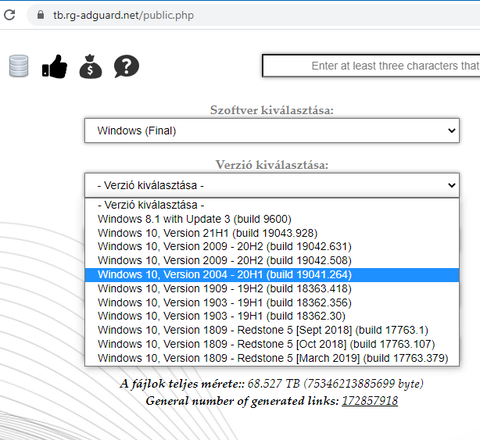Select Windows 8.1 with Update 3 (build 9600)
The image size is (480, 440).
(272, 219)
